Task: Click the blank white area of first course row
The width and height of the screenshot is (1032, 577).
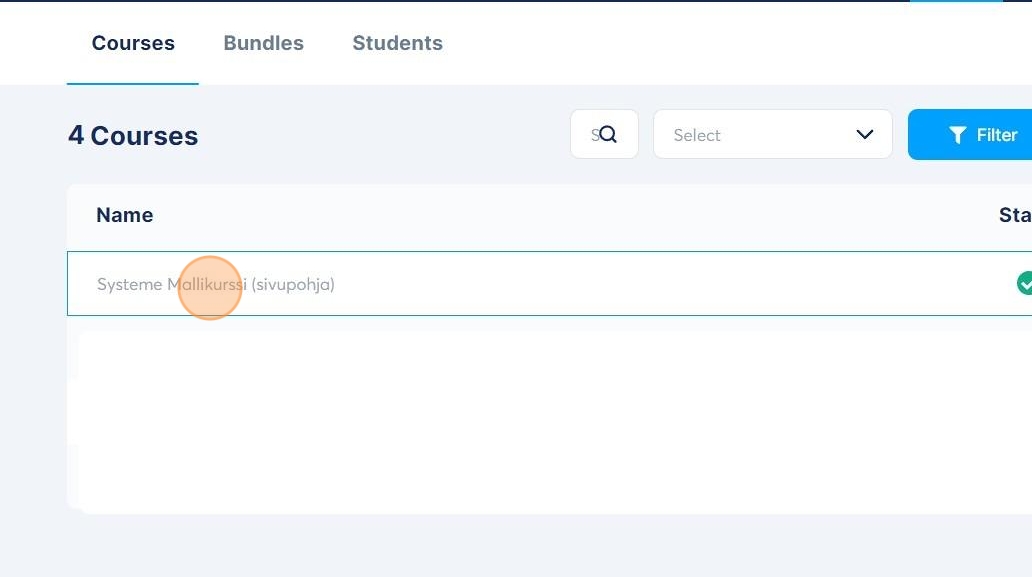Action: [x=650, y=284]
